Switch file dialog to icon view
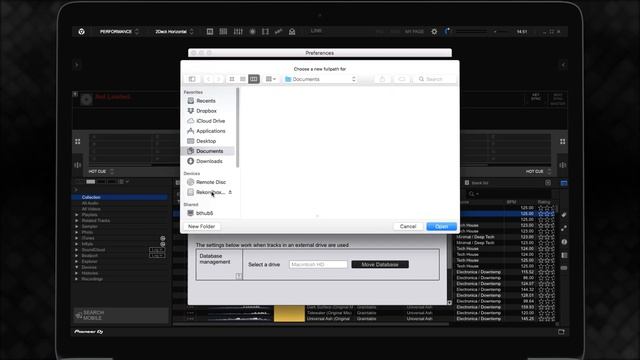Image resolution: width=640 pixels, height=360 pixels. point(232,79)
